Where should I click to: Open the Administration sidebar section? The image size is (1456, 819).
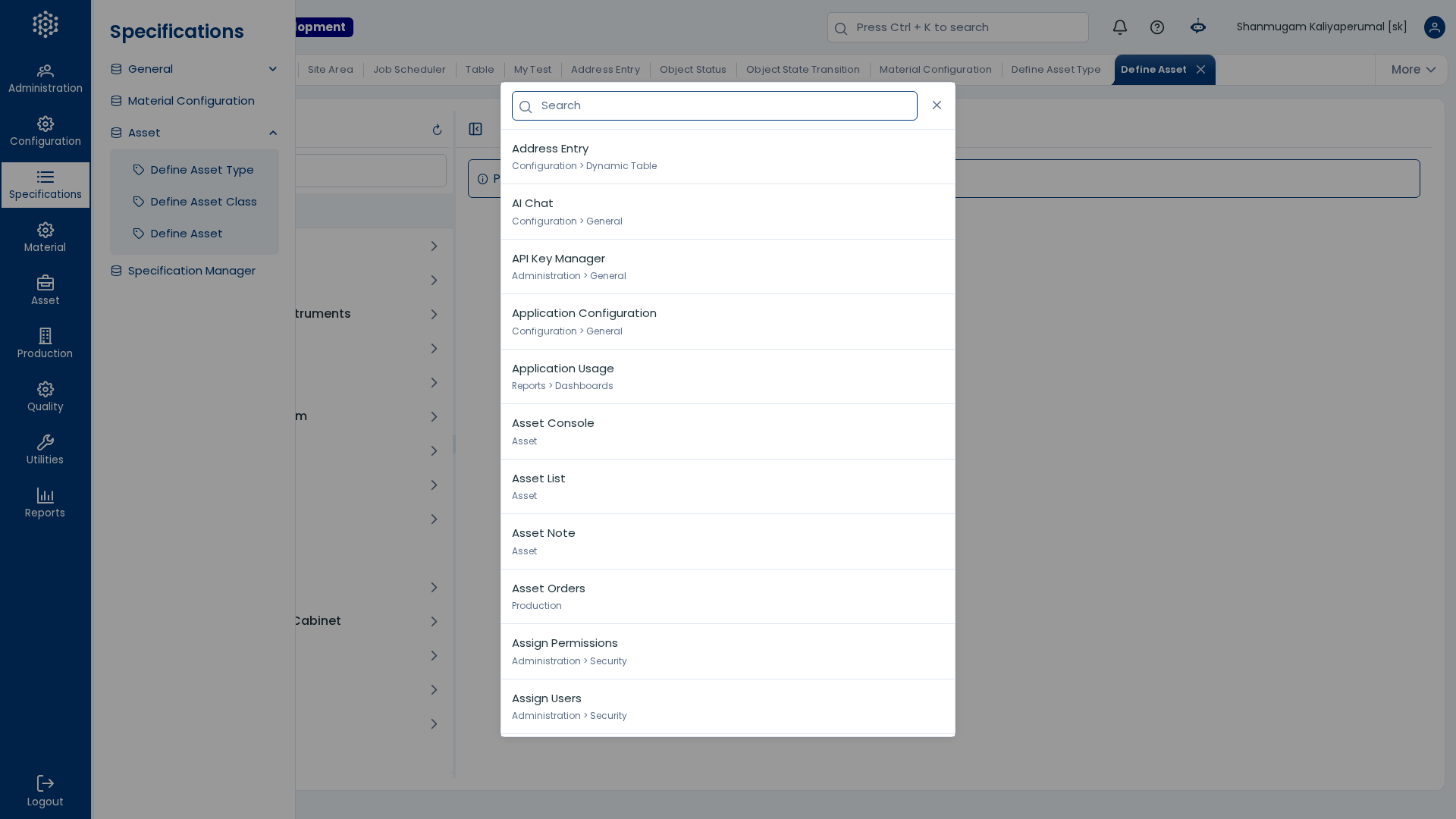tap(45, 79)
